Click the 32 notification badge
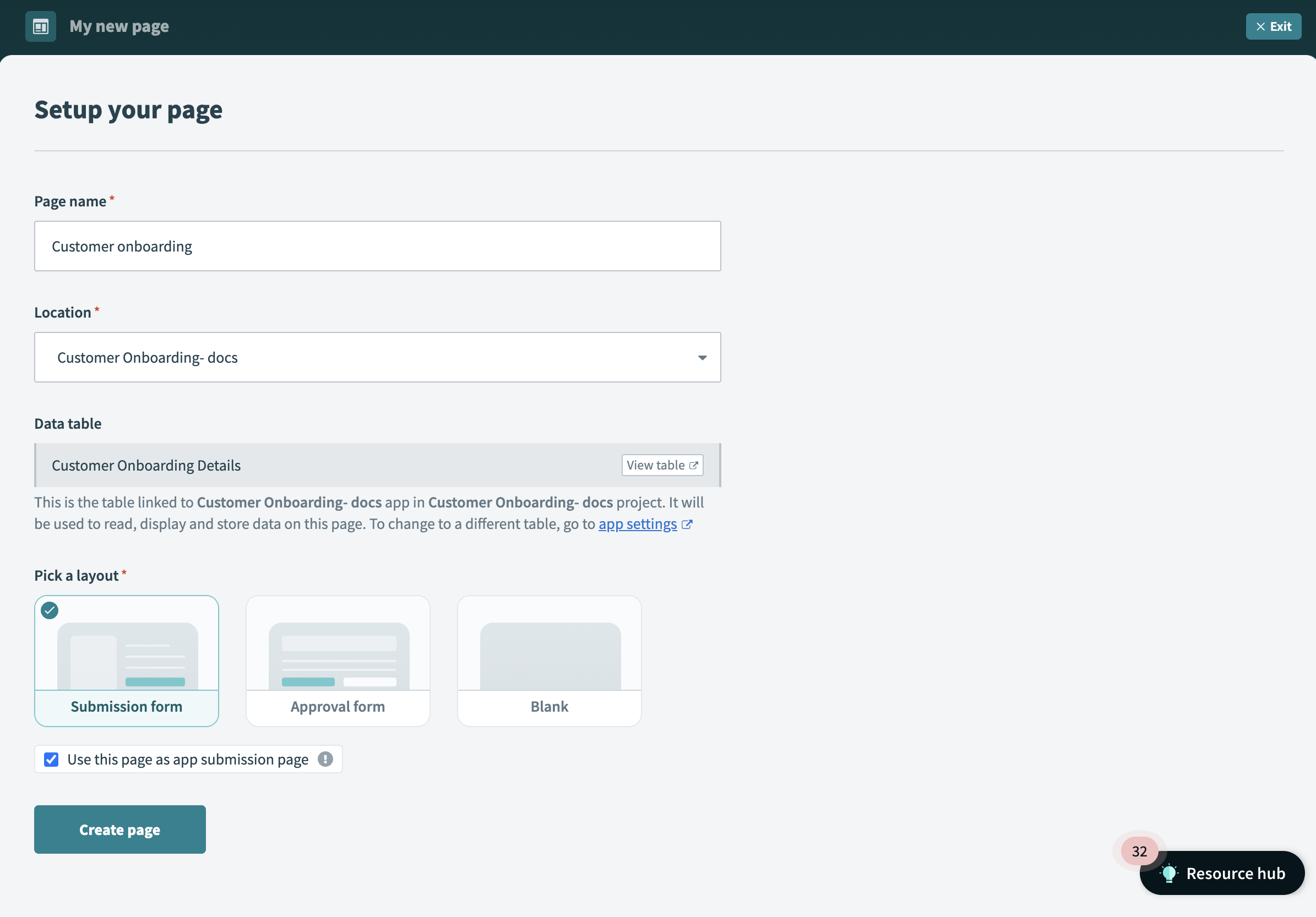This screenshot has width=1316, height=917. tap(1138, 851)
